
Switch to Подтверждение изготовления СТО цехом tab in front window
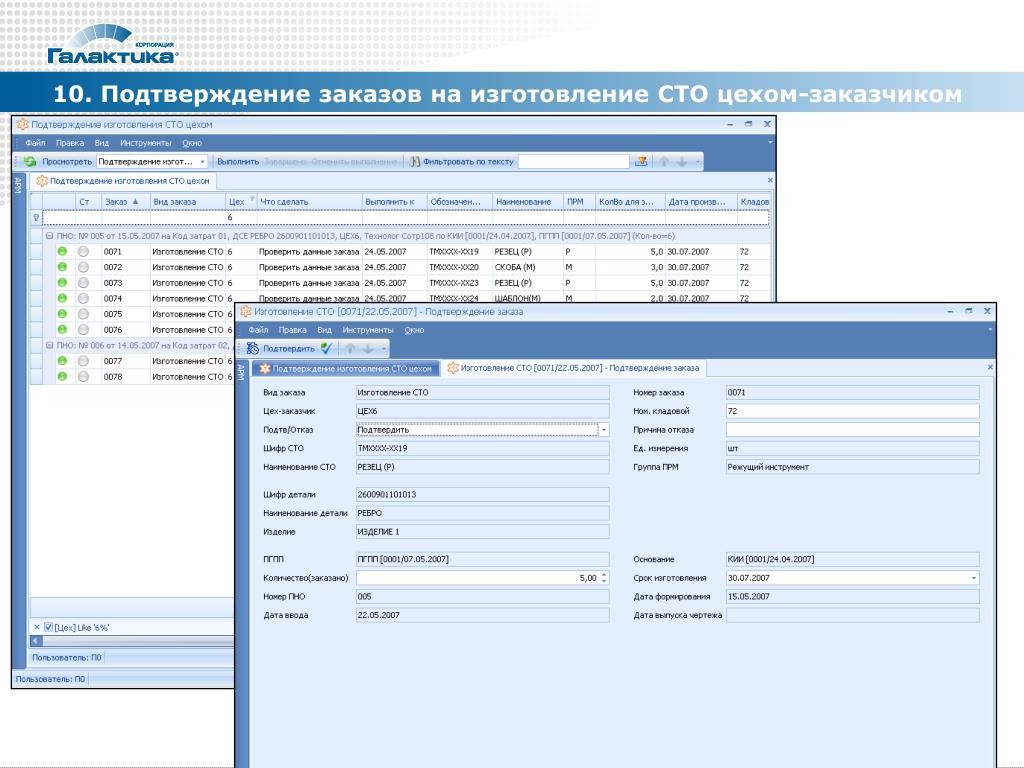(345, 368)
